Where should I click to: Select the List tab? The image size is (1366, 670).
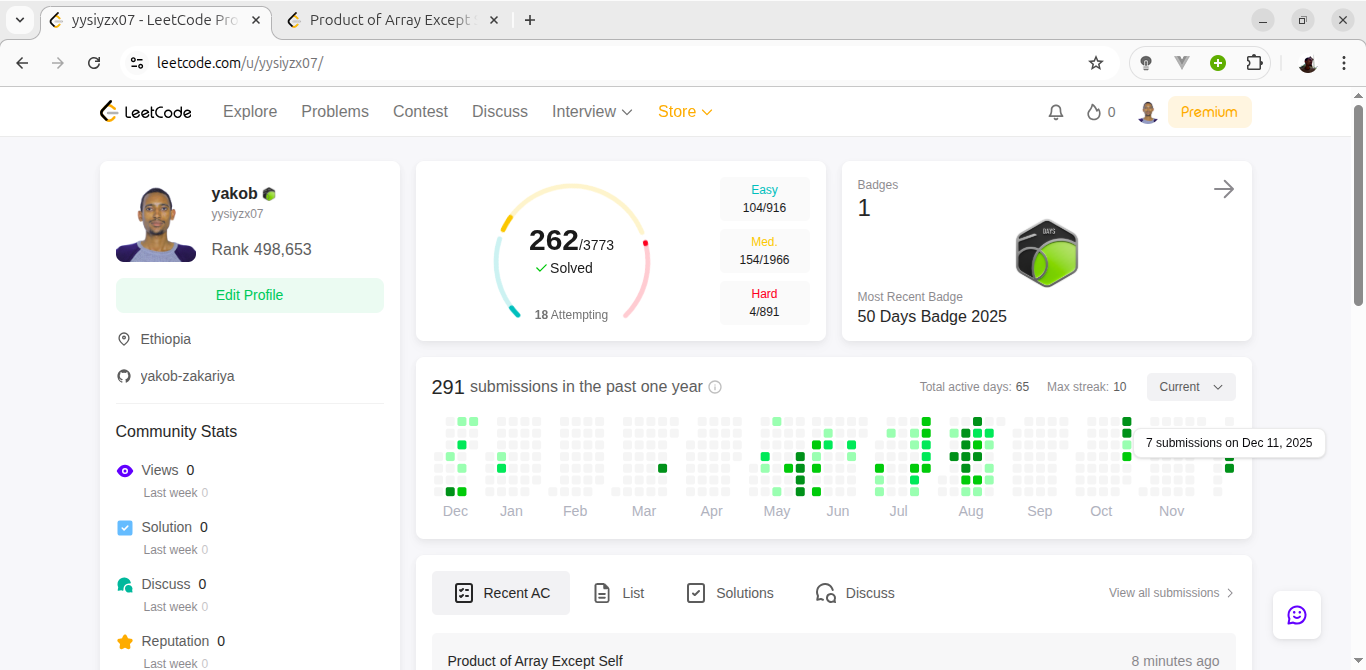point(619,593)
